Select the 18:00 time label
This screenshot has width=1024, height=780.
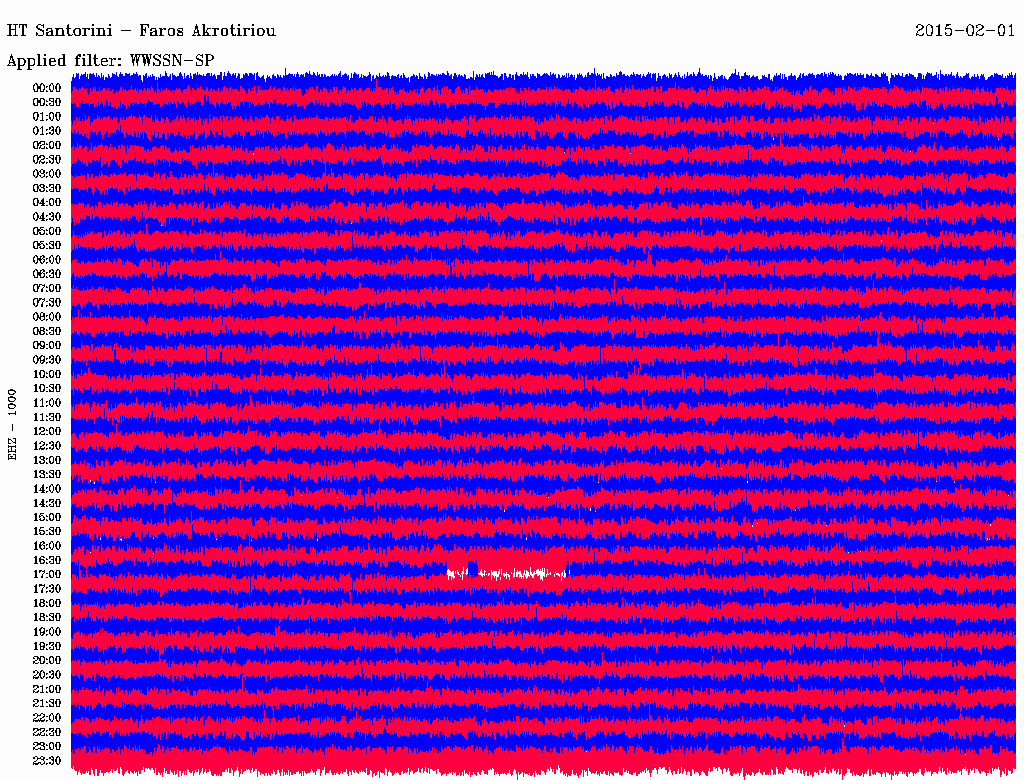point(47,603)
